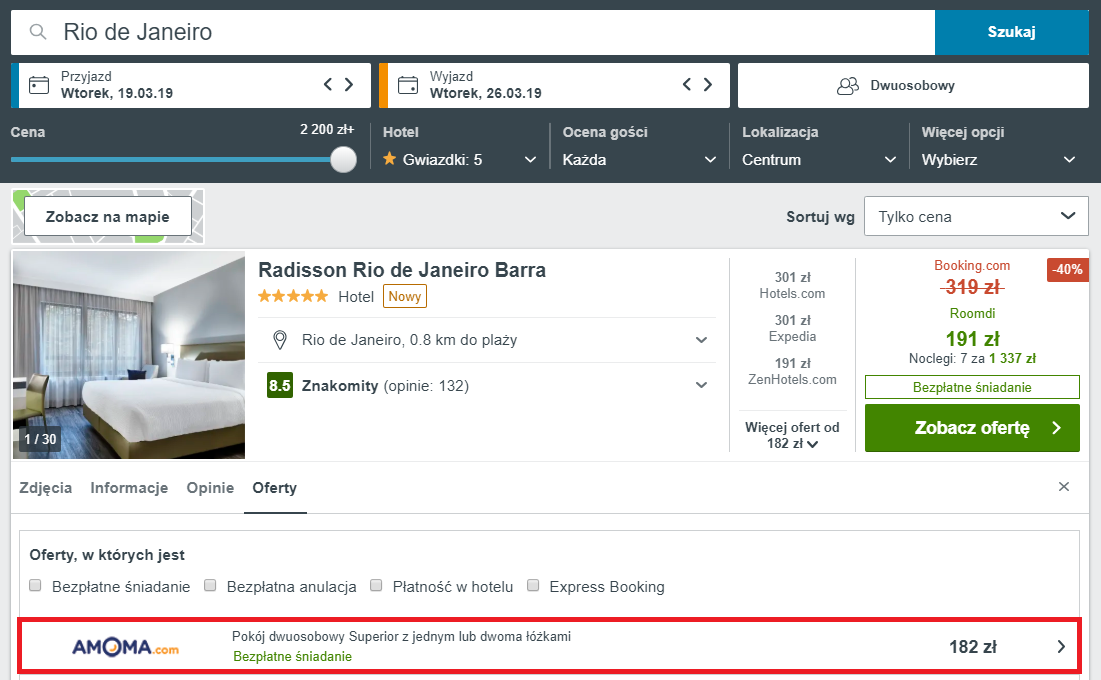Screen dimensions: 1101x680
Task: Click the arrow on AMOMA offer row
Action: click(1061, 647)
